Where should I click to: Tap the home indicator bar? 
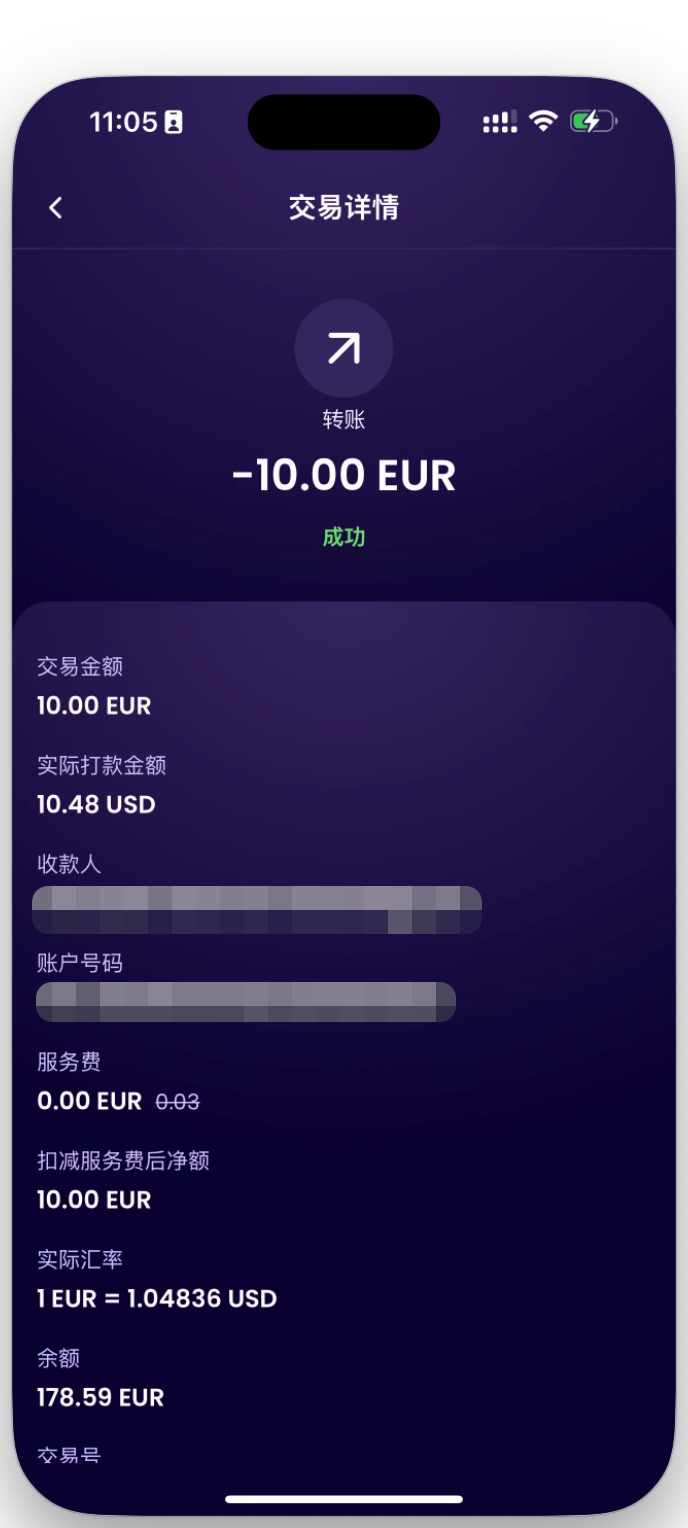[344, 1499]
